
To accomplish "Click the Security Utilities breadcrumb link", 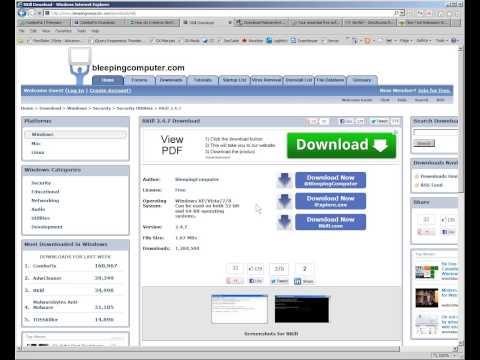I will pos(134,108).
